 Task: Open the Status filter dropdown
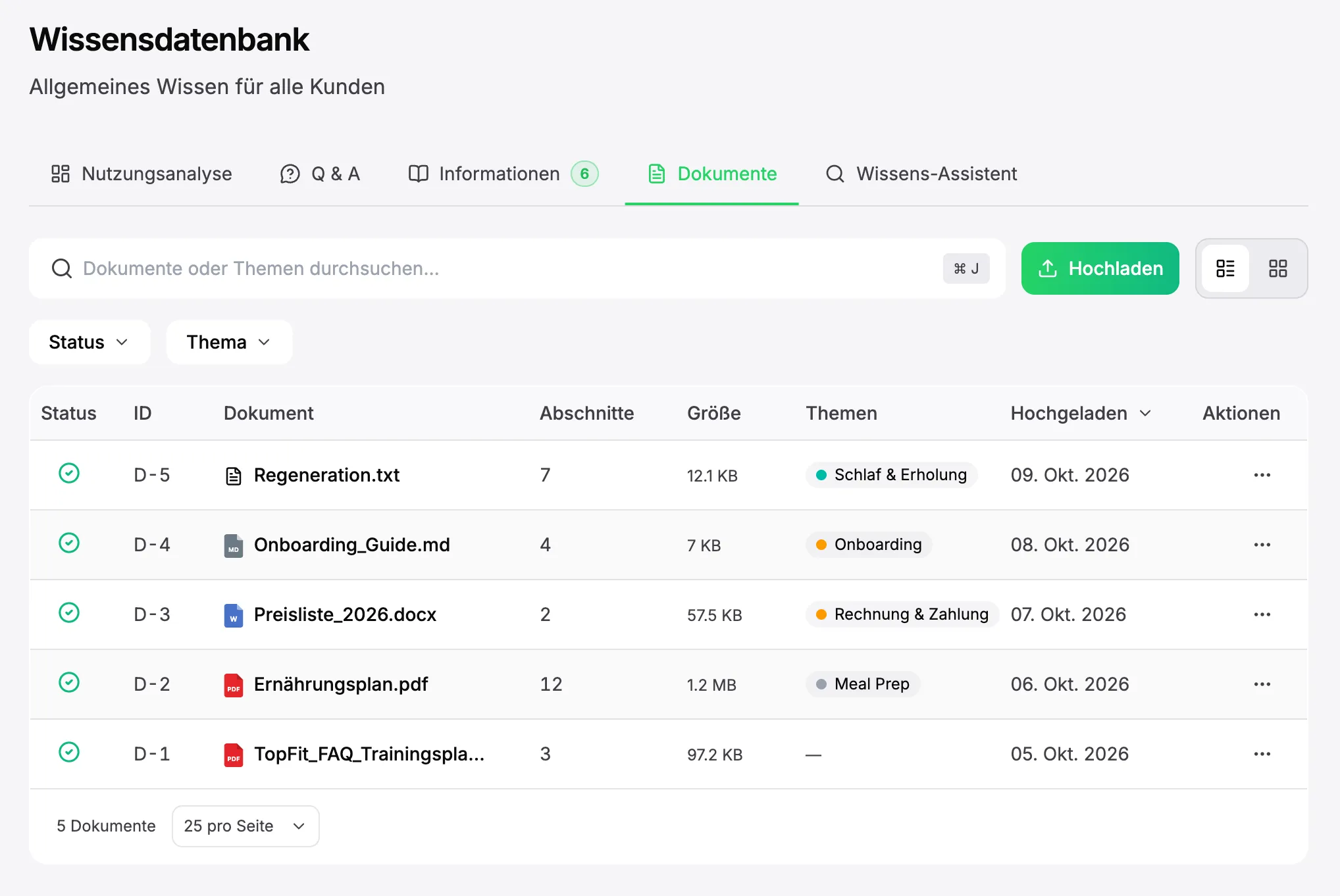pos(90,342)
